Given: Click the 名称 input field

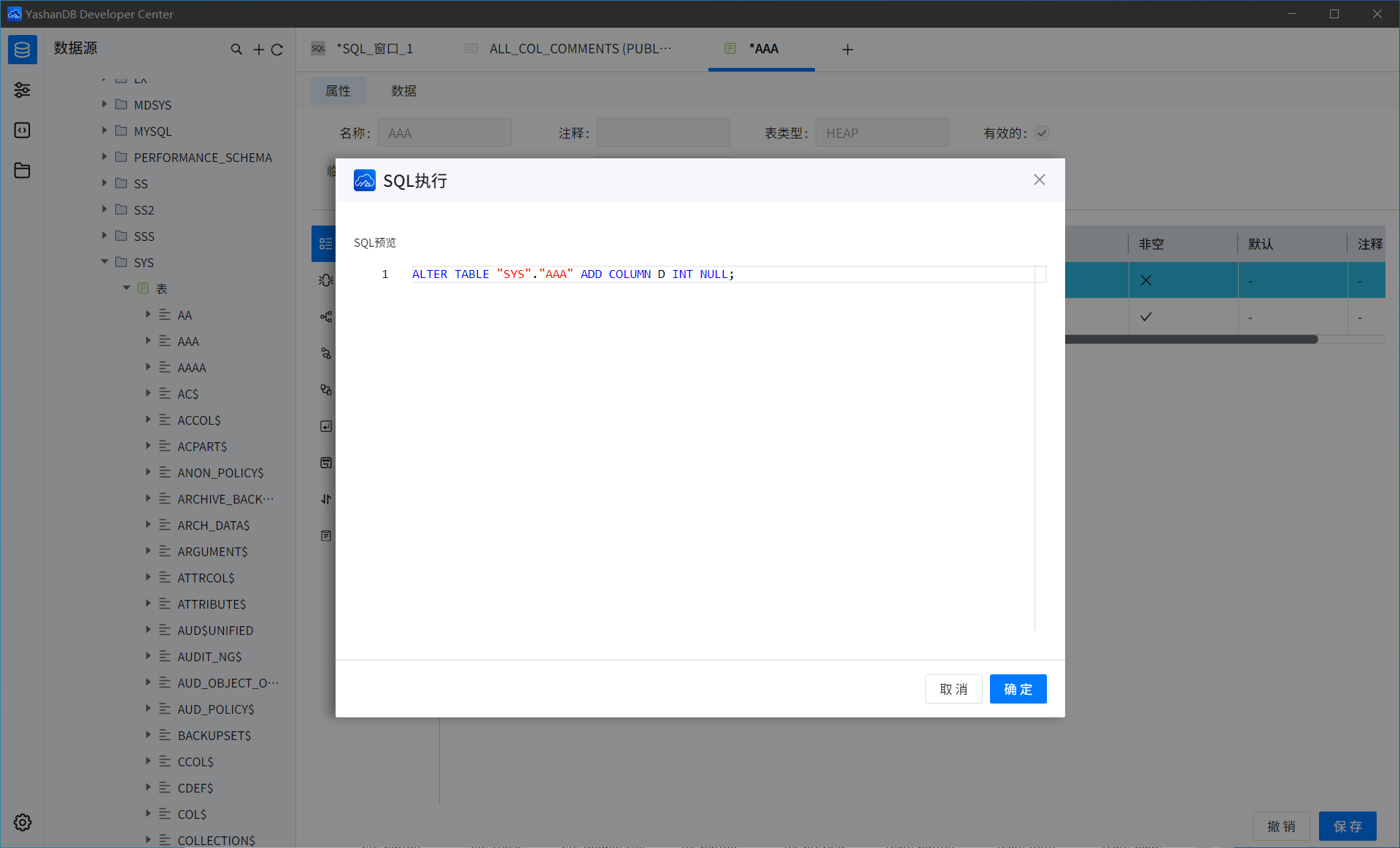Looking at the screenshot, I should pyautogui.click(x=444, y=133).
